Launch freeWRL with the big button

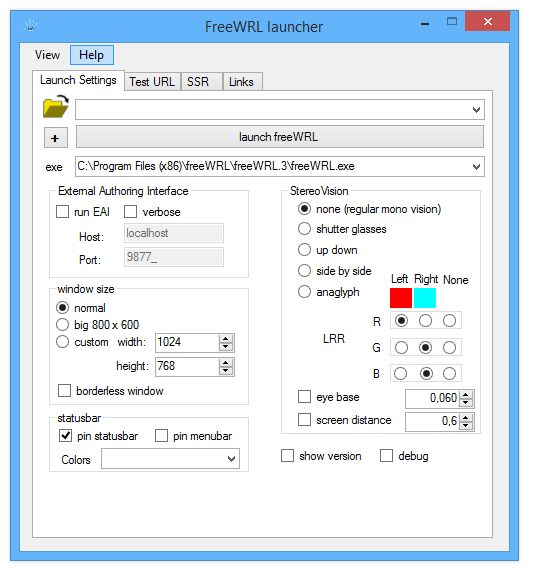click(x=280, y=137)
